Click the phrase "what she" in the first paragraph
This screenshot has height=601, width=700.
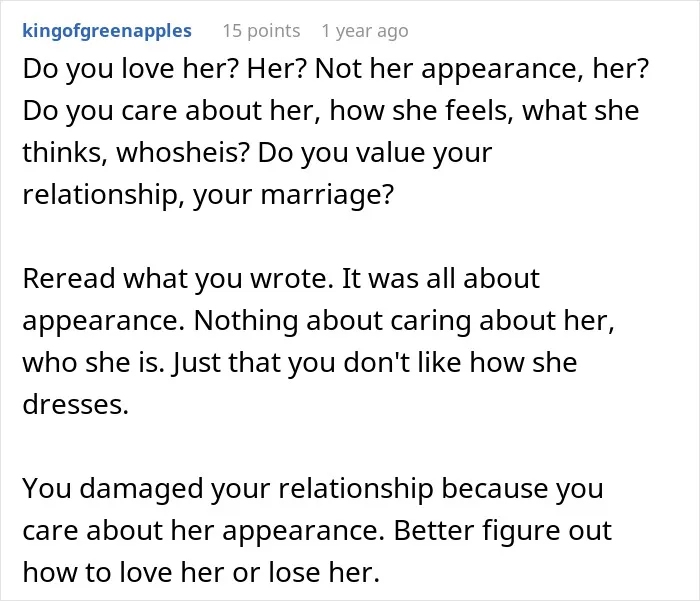(x=581, y=111)
